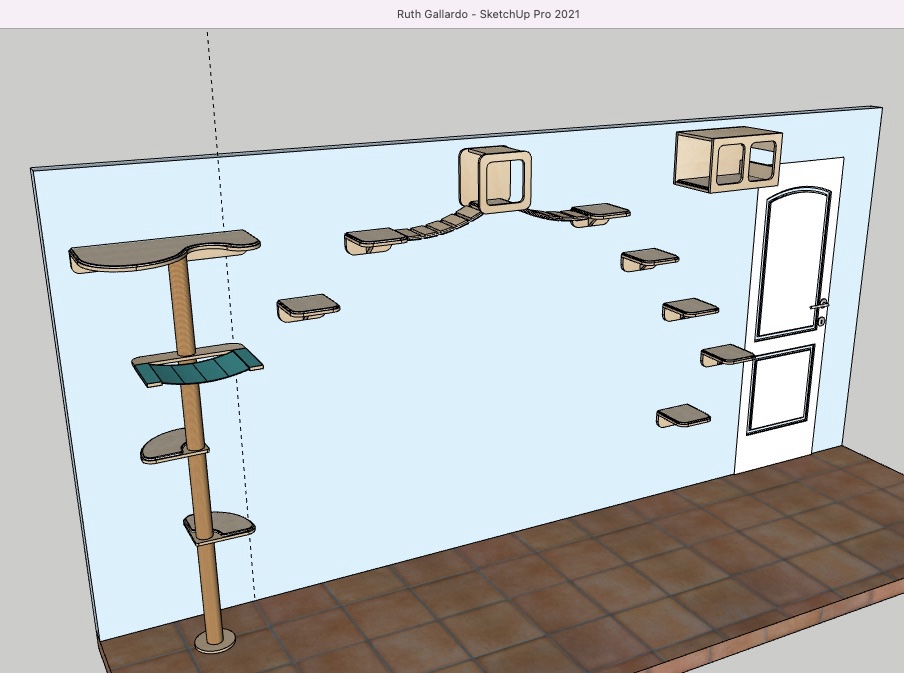Click the step shelf overlapping the door
904x673 pixels.
(x=727, y=354)
